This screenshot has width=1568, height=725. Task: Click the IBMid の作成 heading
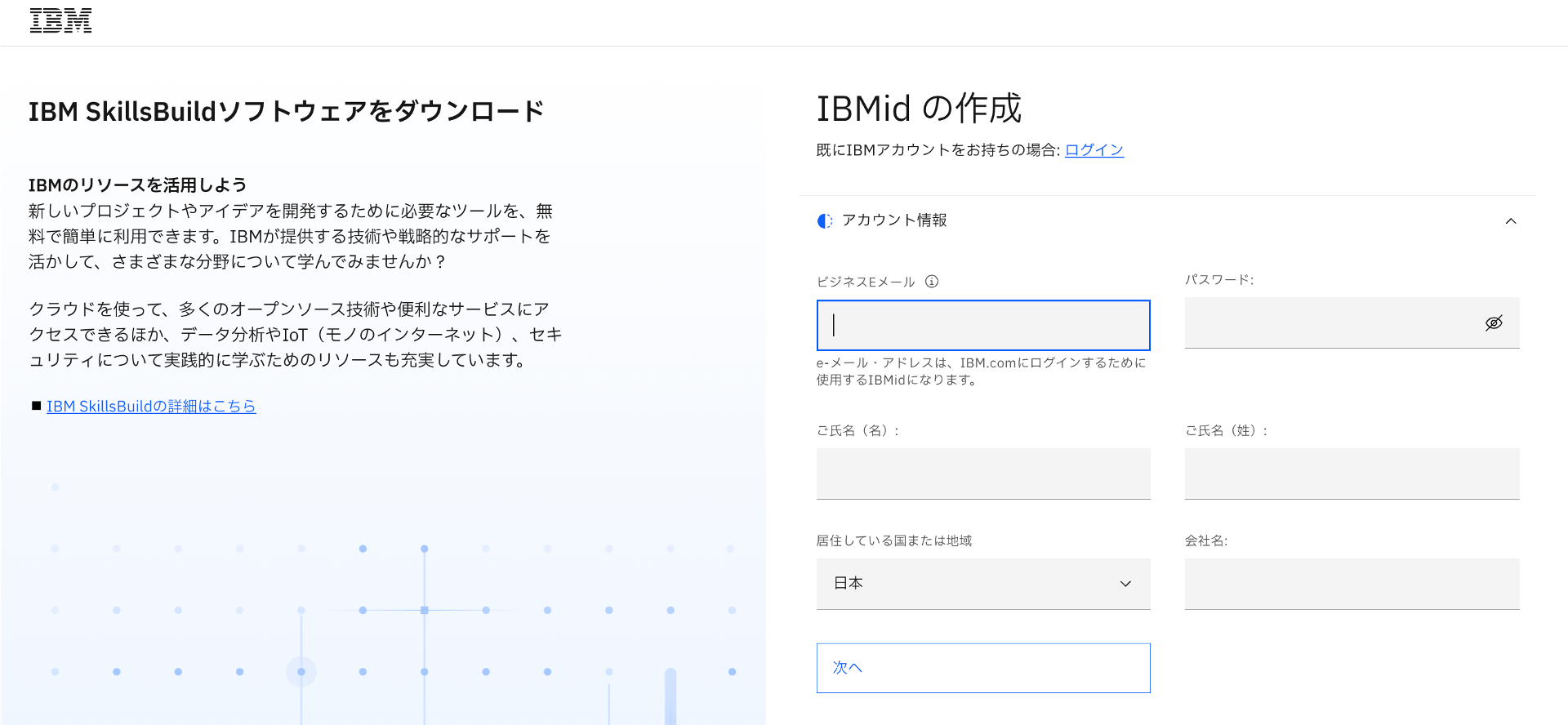tap(919, 109)
